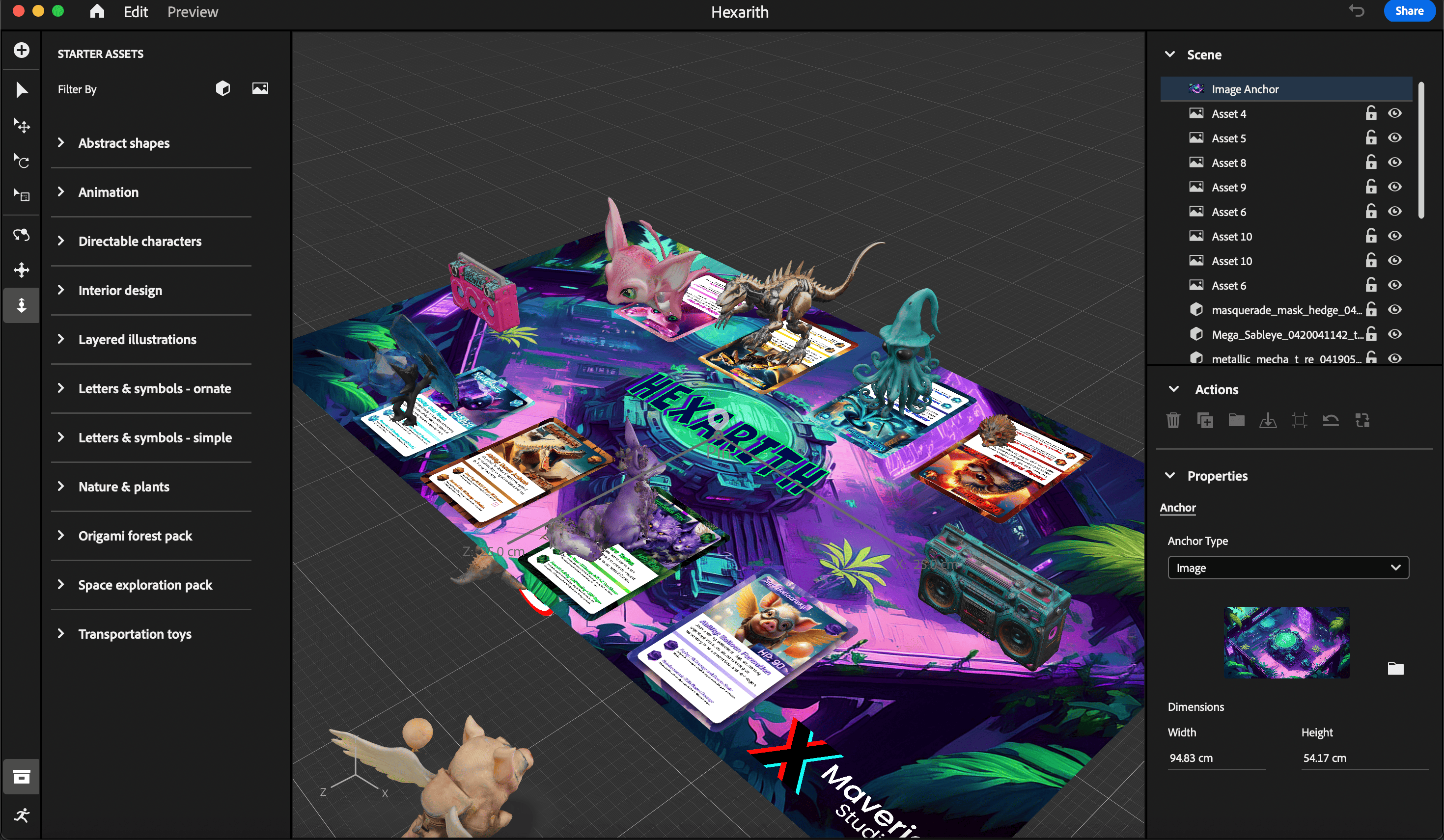This screenshot has width=1444, height=840.
Task: Click the Group folder icon in Actions
Action: click(1237, 420)
